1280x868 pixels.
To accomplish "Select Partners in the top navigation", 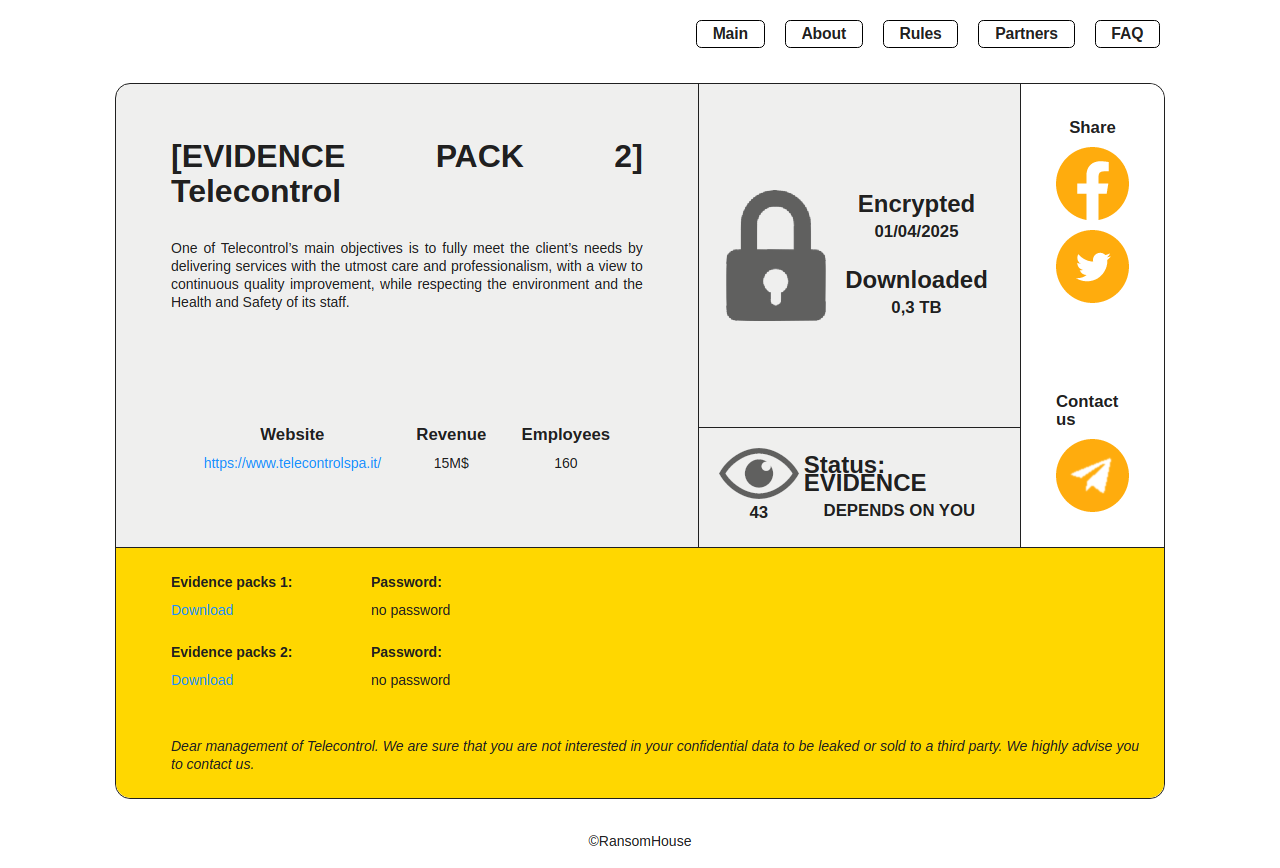I will [x=1026, y=34].
